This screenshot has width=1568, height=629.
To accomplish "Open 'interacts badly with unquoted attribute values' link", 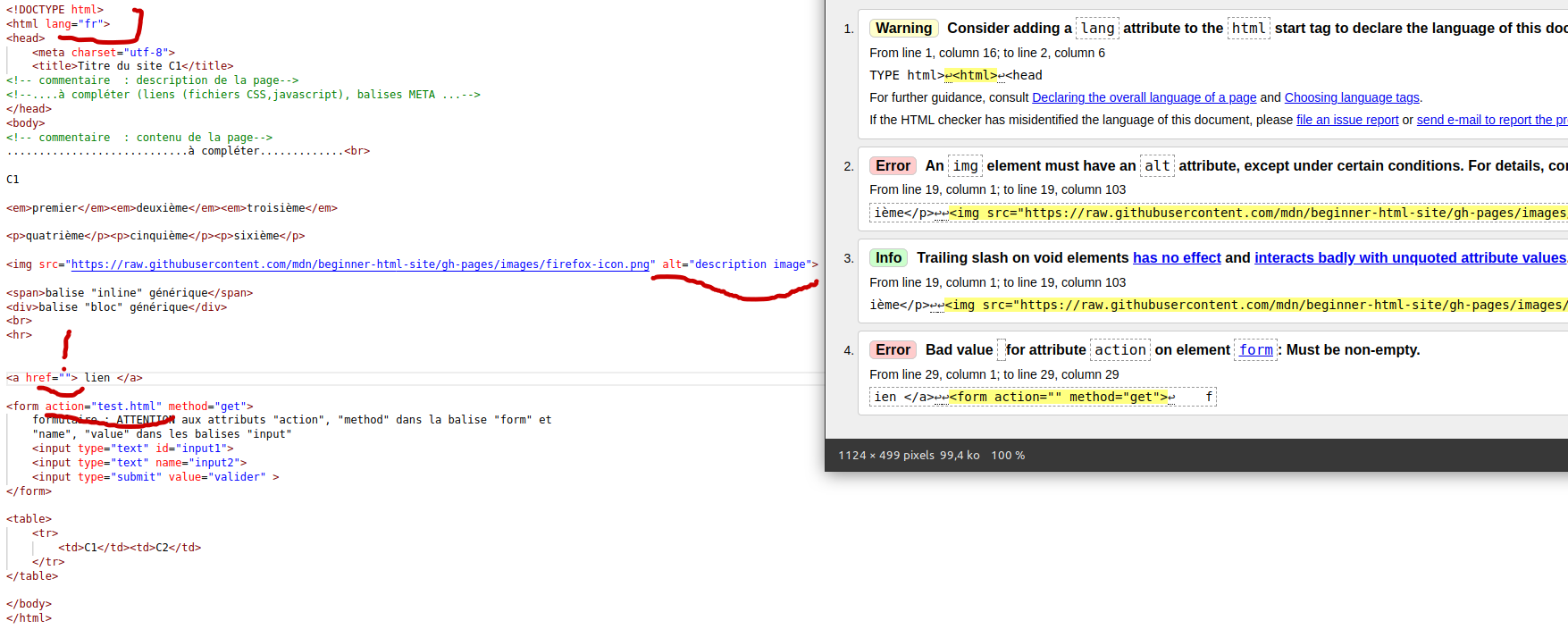I will point(1409,258).
